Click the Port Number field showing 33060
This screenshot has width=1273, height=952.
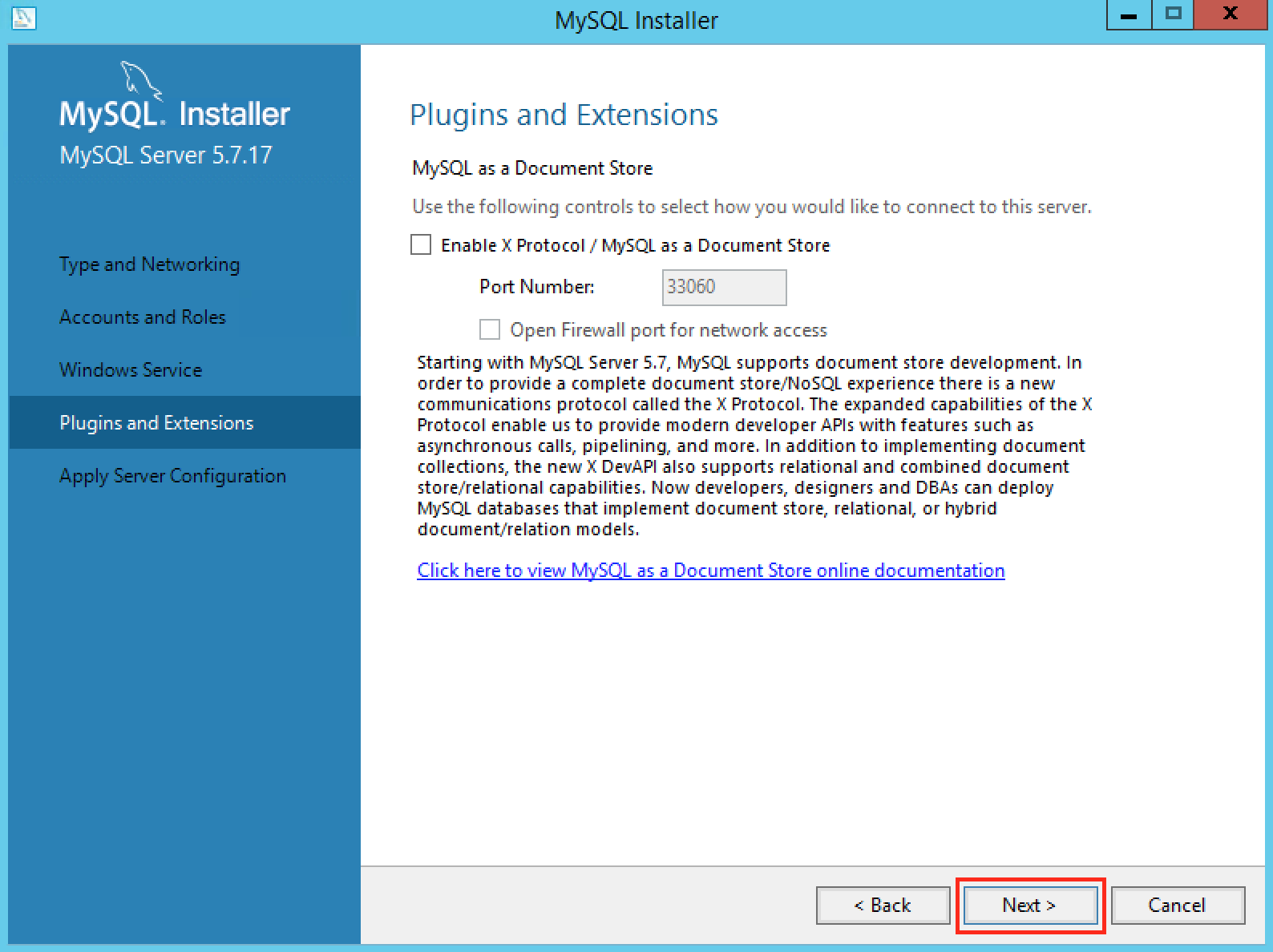724,287
